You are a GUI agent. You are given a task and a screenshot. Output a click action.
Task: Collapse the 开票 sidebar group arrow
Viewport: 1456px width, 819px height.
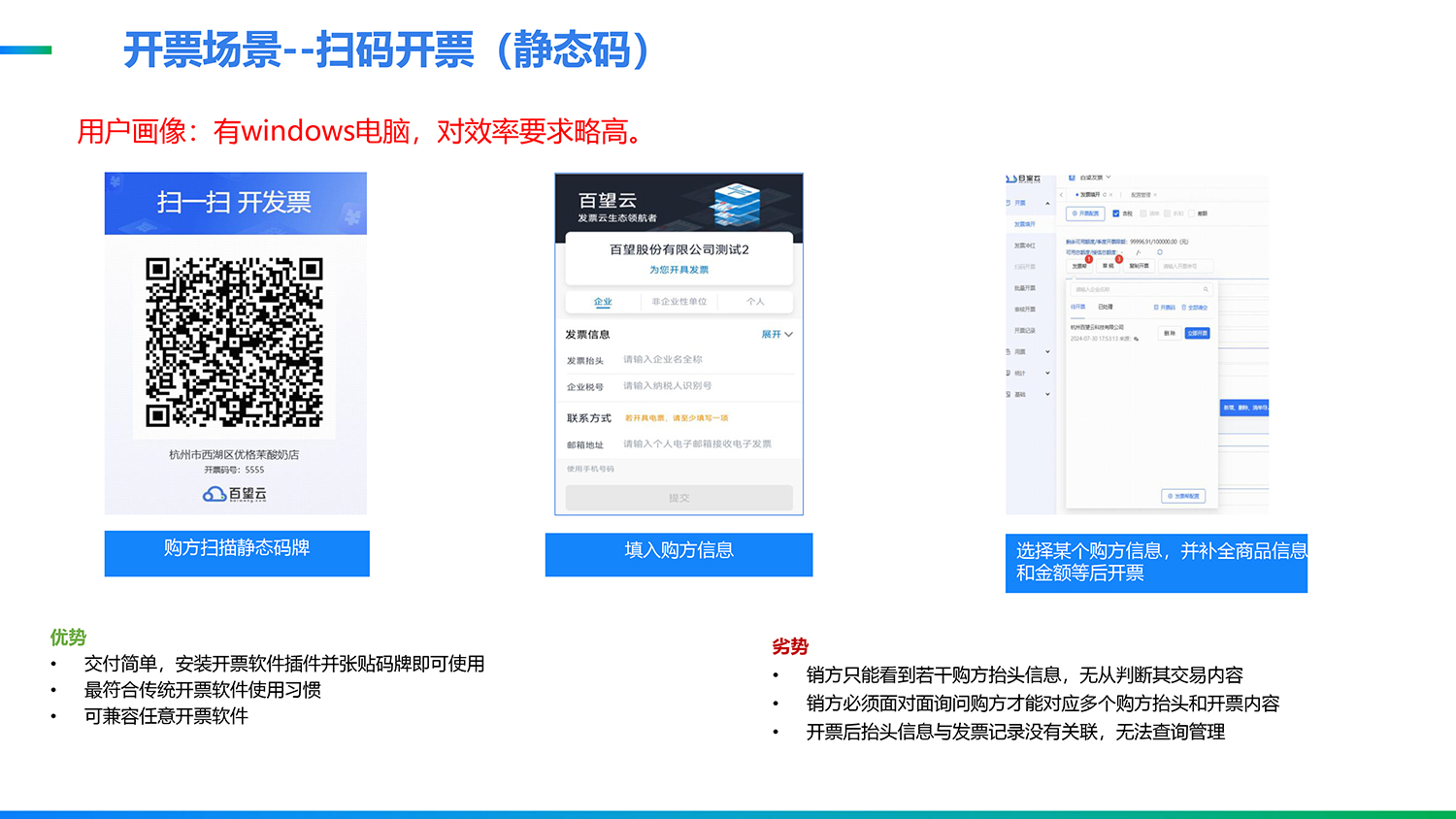(1047, 203)
